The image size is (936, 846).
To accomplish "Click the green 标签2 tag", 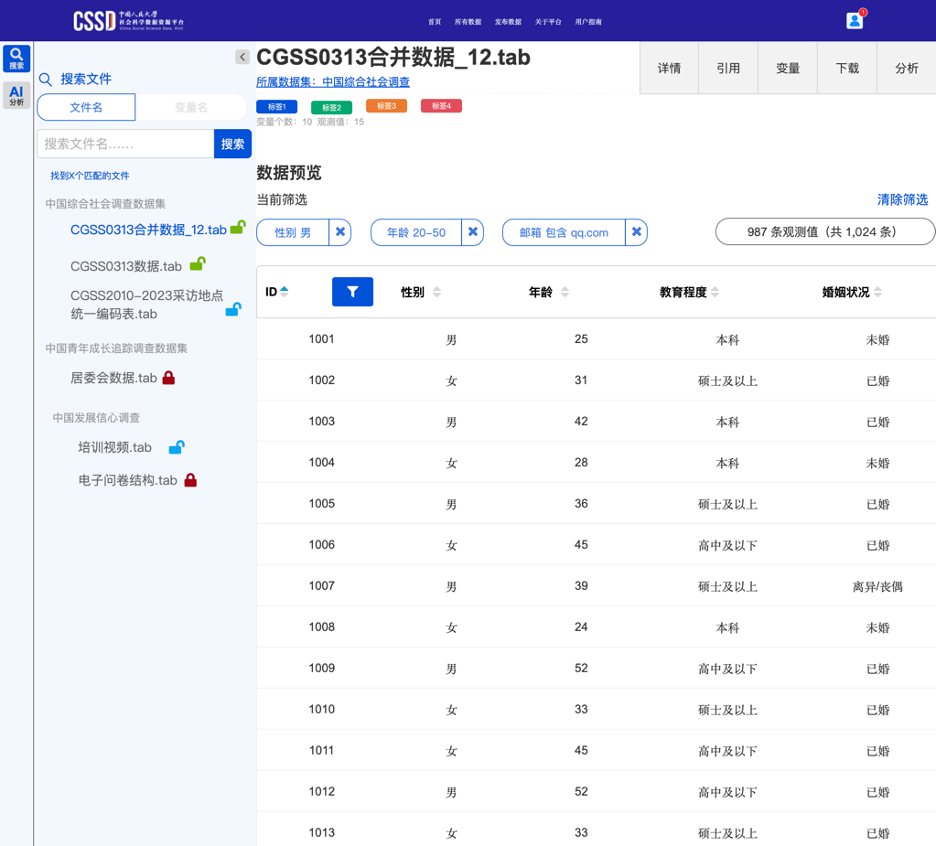I will [x=331, y=107].
